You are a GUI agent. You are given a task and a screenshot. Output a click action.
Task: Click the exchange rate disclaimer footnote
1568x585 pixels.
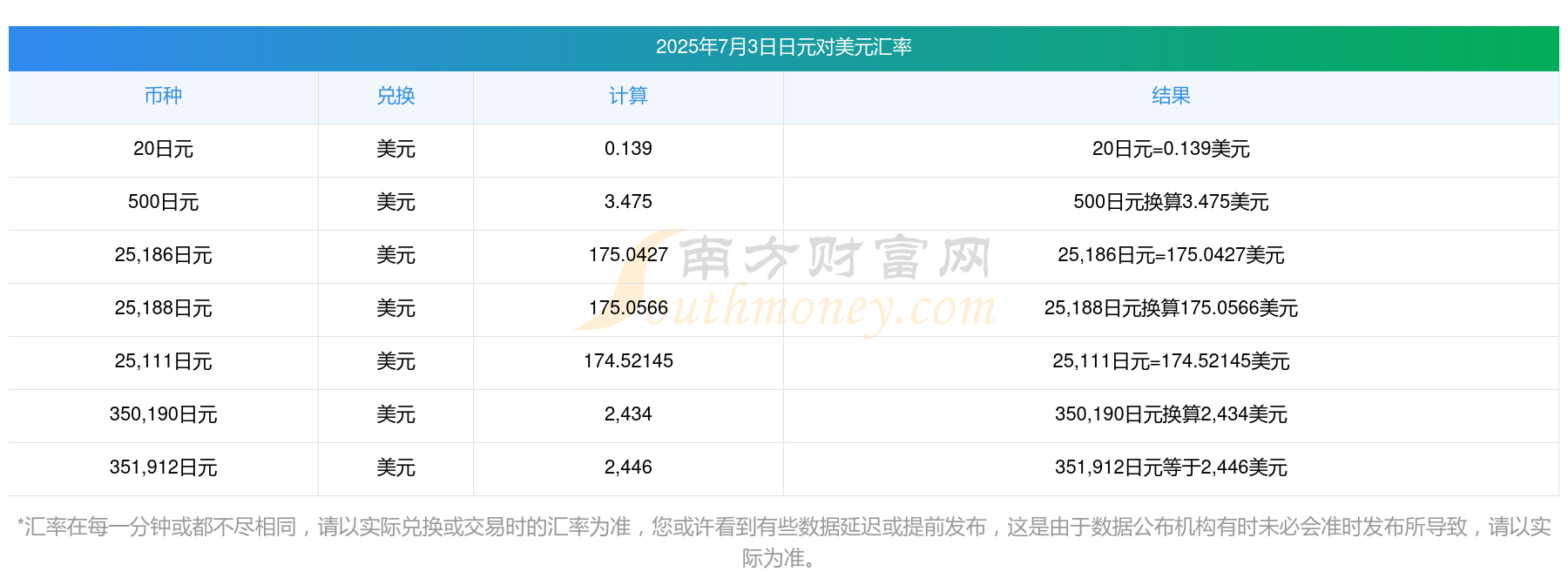click(x=783, y=542)
